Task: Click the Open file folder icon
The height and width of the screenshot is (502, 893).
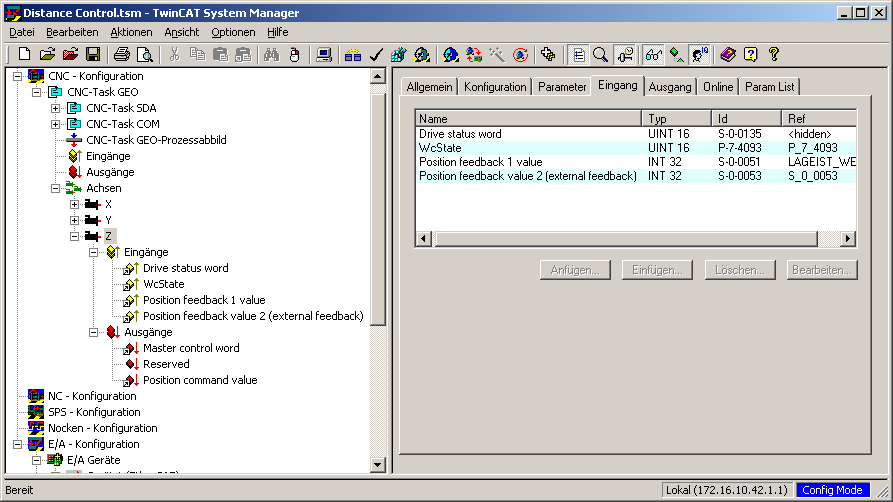Action: tap(47, 55)
